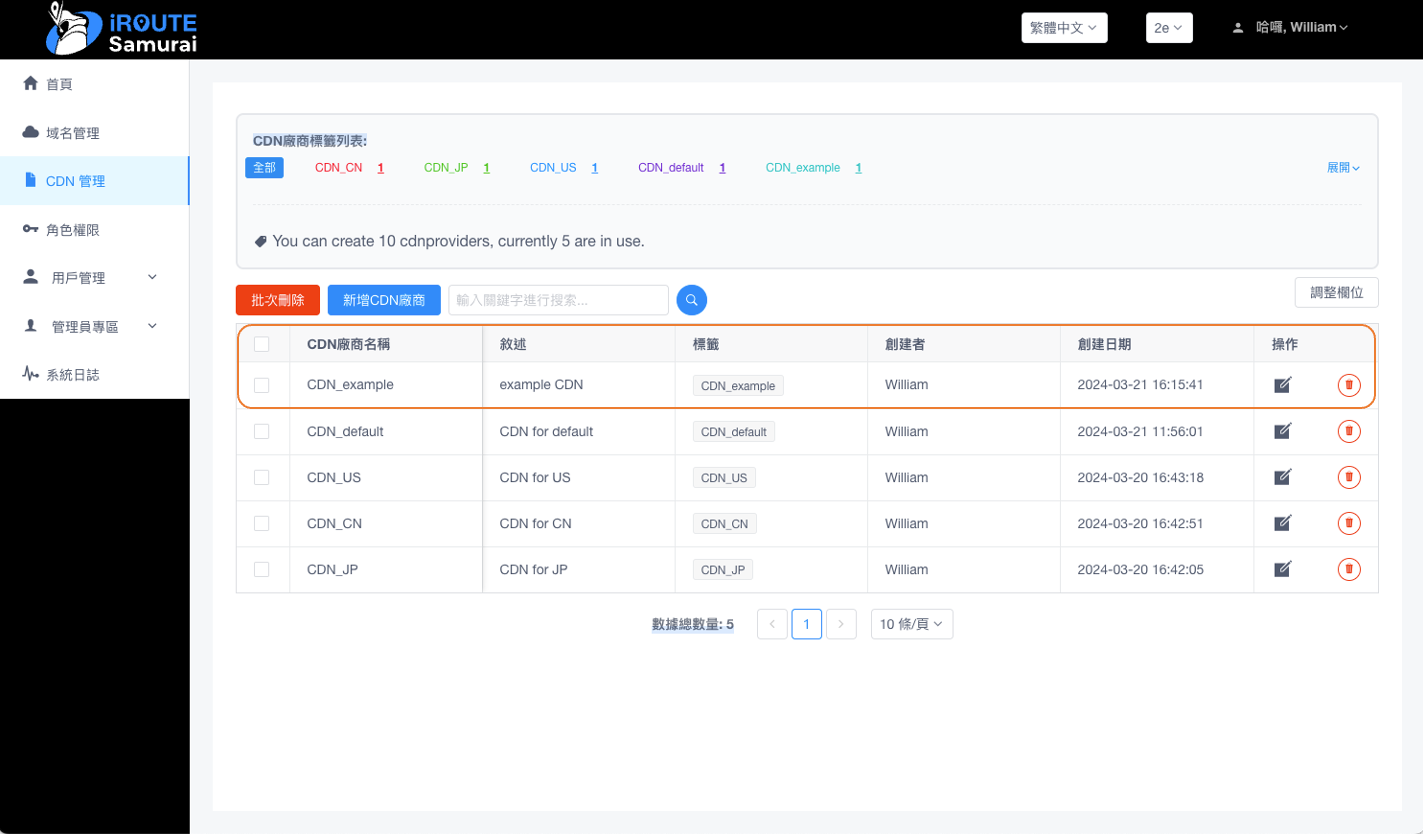Click the keyword search input field

pos(558,300)
